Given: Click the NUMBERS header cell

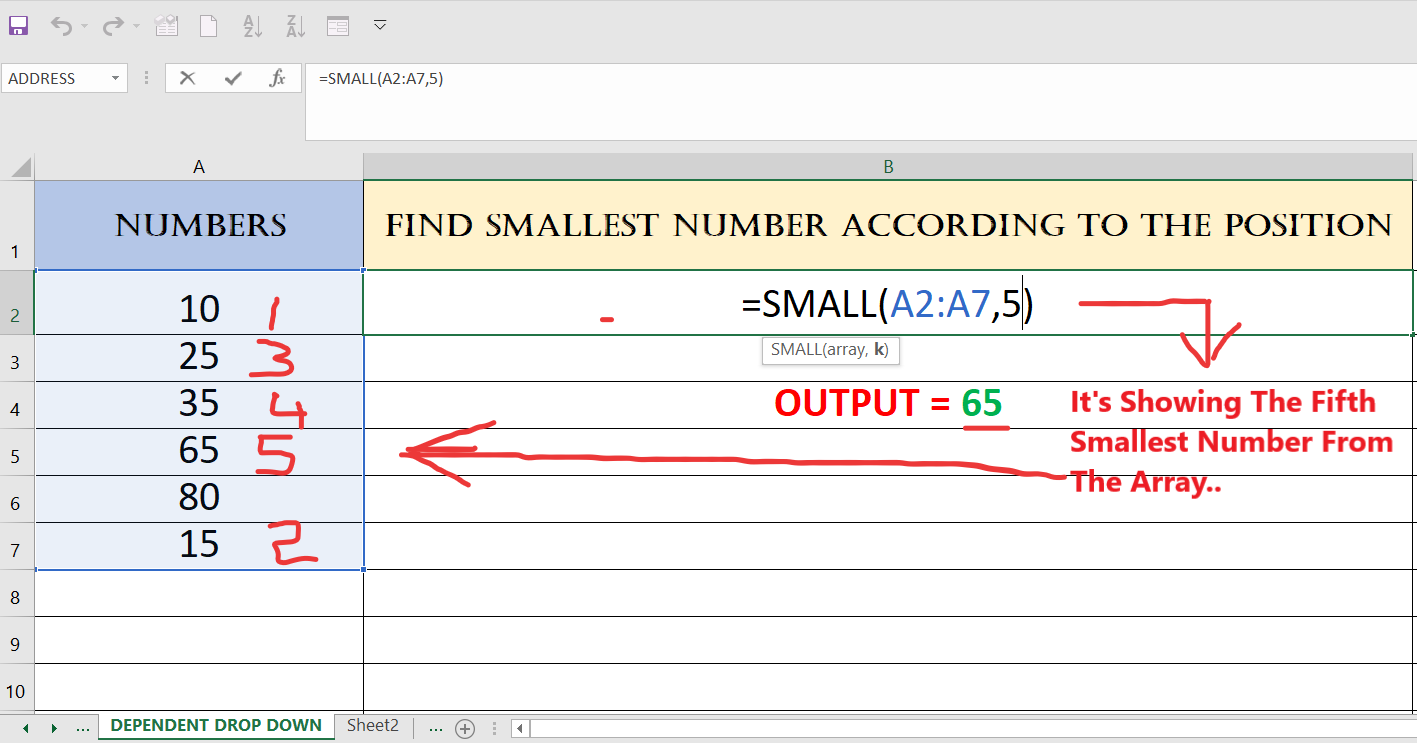Looking at the screenshot, I should 199,225.
